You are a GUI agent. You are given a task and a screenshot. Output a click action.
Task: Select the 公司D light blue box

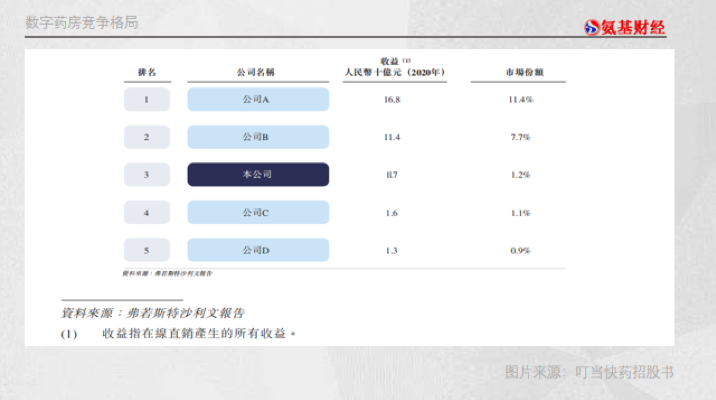[x=258, y=249]
